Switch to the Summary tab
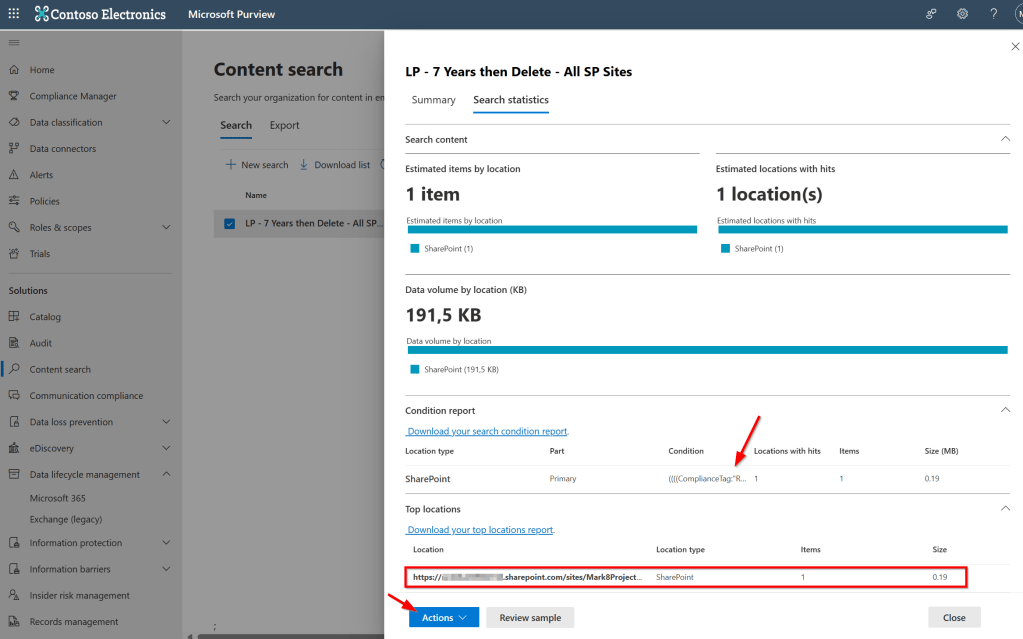1023x639 pixels. click(433, 100)
